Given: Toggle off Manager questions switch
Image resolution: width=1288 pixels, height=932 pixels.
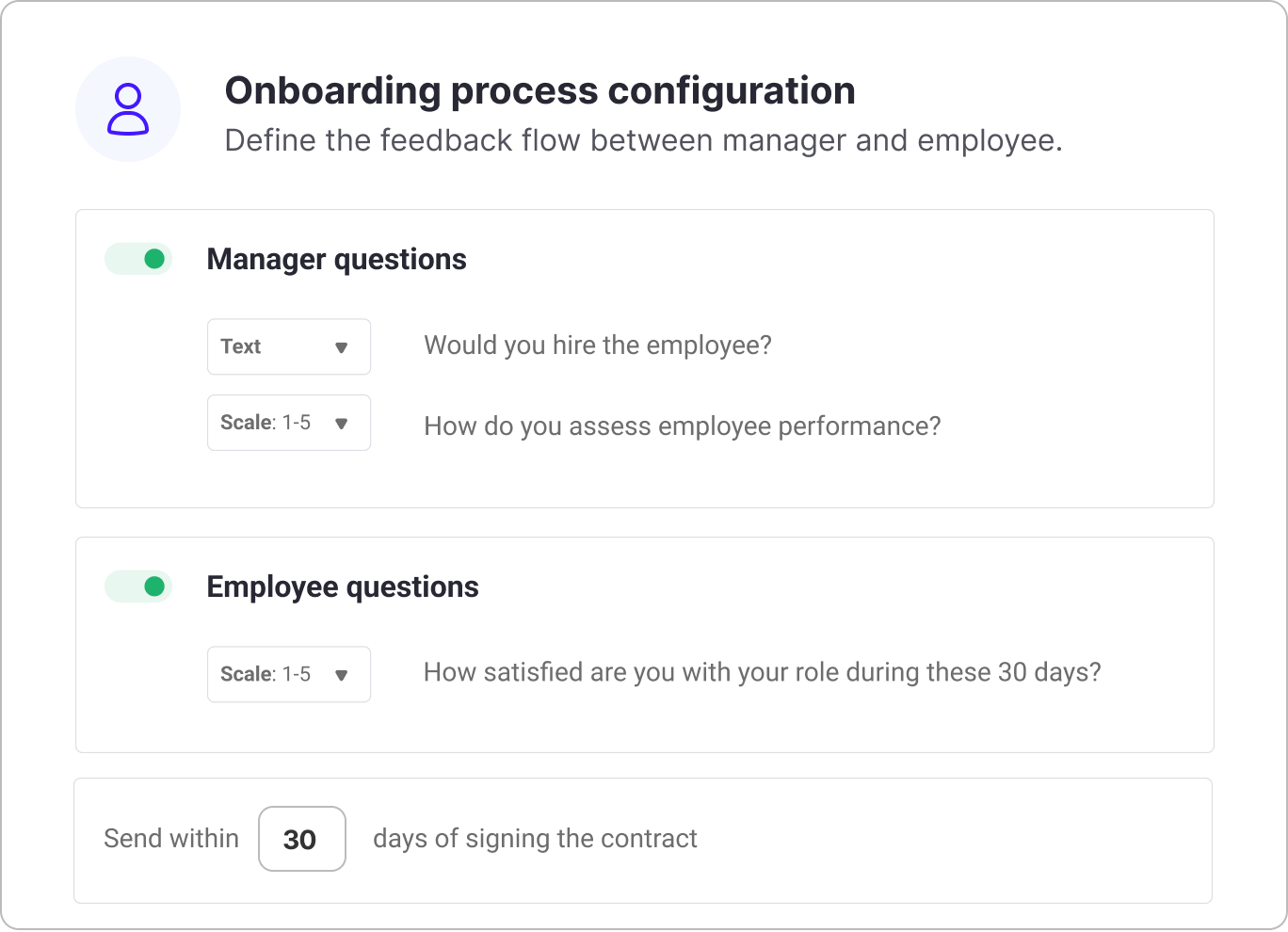Looking at the screenshot, I should pos(139,259).
